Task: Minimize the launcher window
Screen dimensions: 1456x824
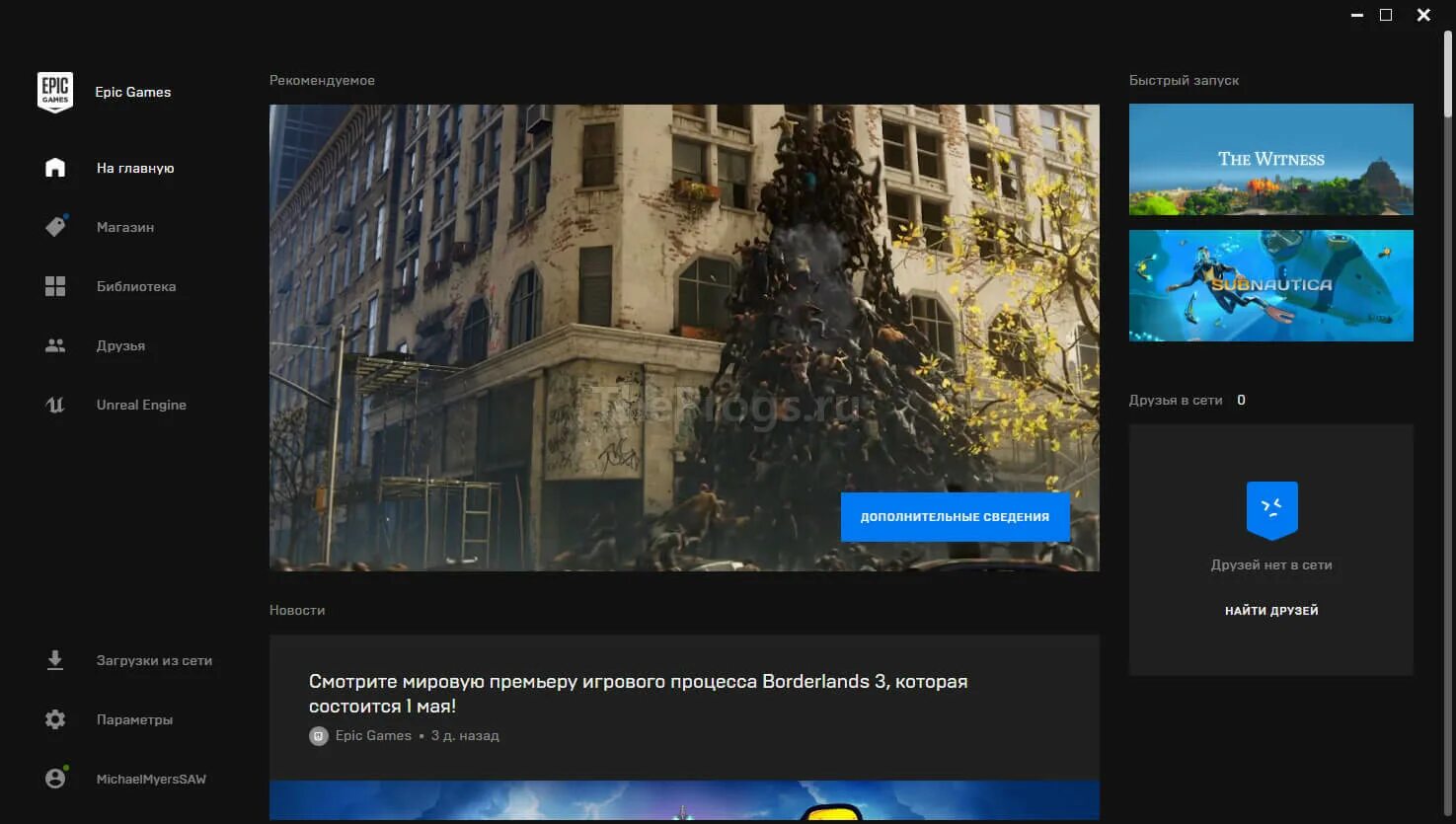Action: (x=1356, y=15)
